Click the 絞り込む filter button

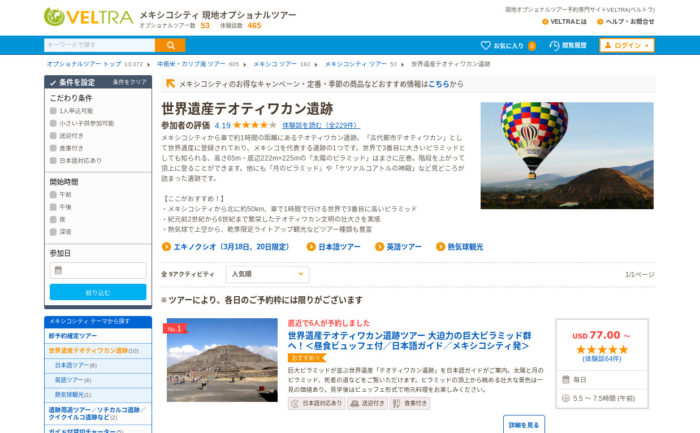pyautogui.click(x=98, y=292)
